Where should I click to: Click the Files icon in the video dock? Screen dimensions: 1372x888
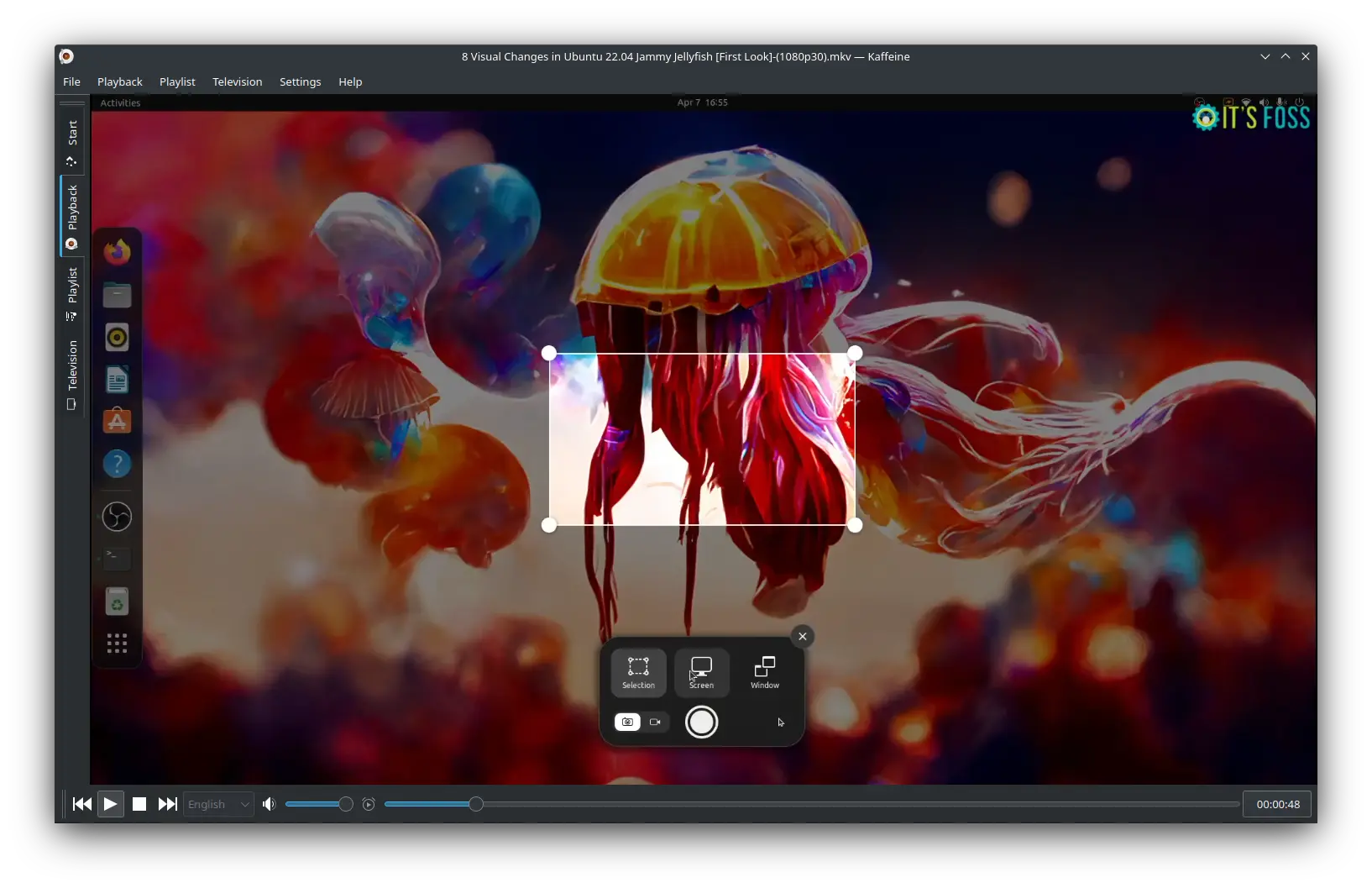[x=117, y=295]
